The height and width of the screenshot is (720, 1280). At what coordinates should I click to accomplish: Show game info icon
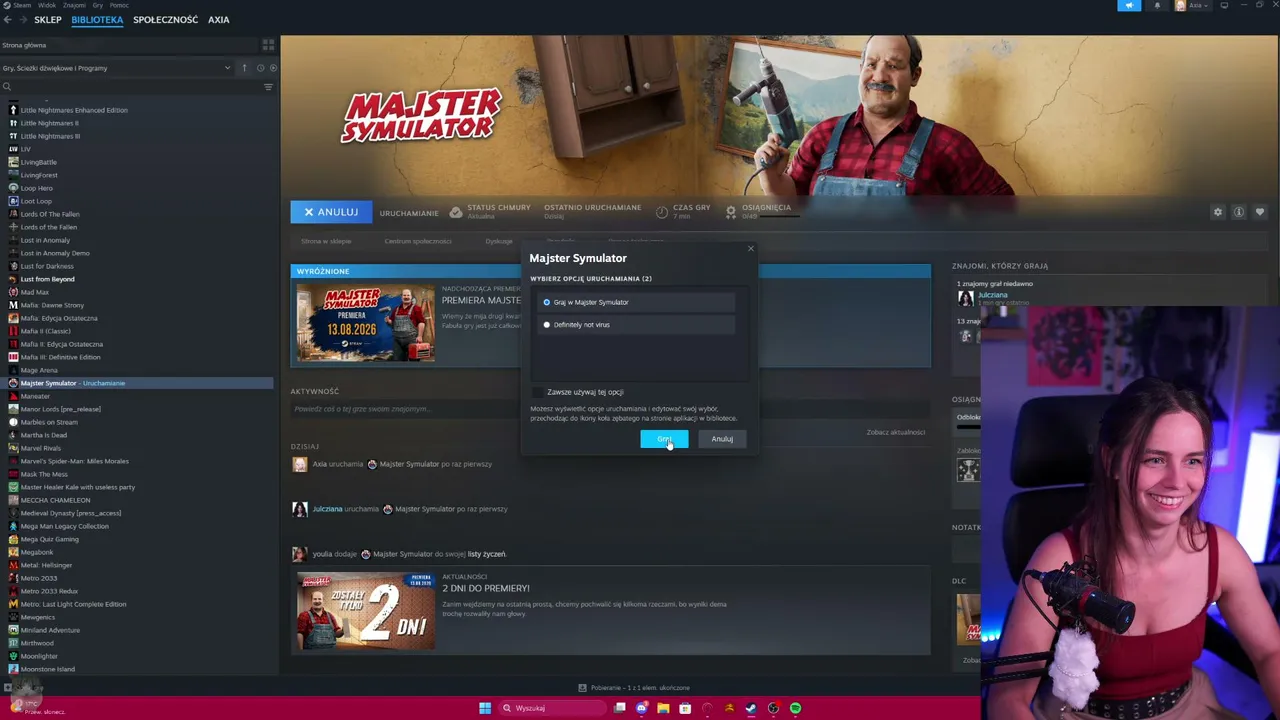click(1238, 212)
